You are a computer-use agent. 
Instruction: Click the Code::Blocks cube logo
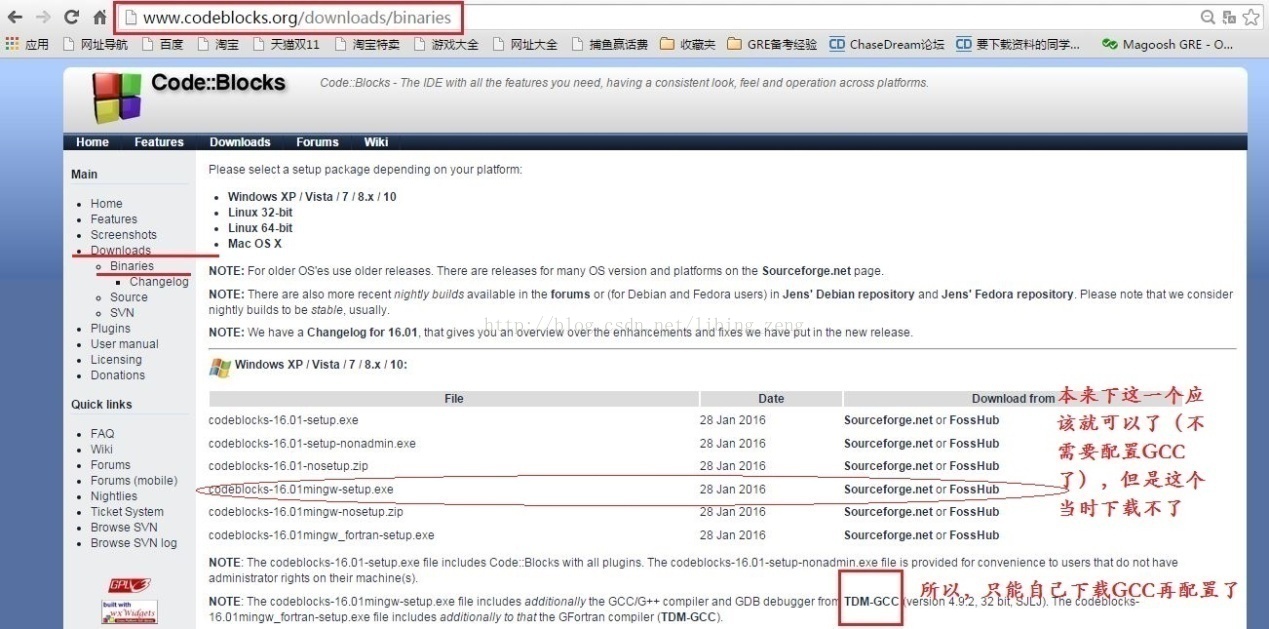point(117,98)
